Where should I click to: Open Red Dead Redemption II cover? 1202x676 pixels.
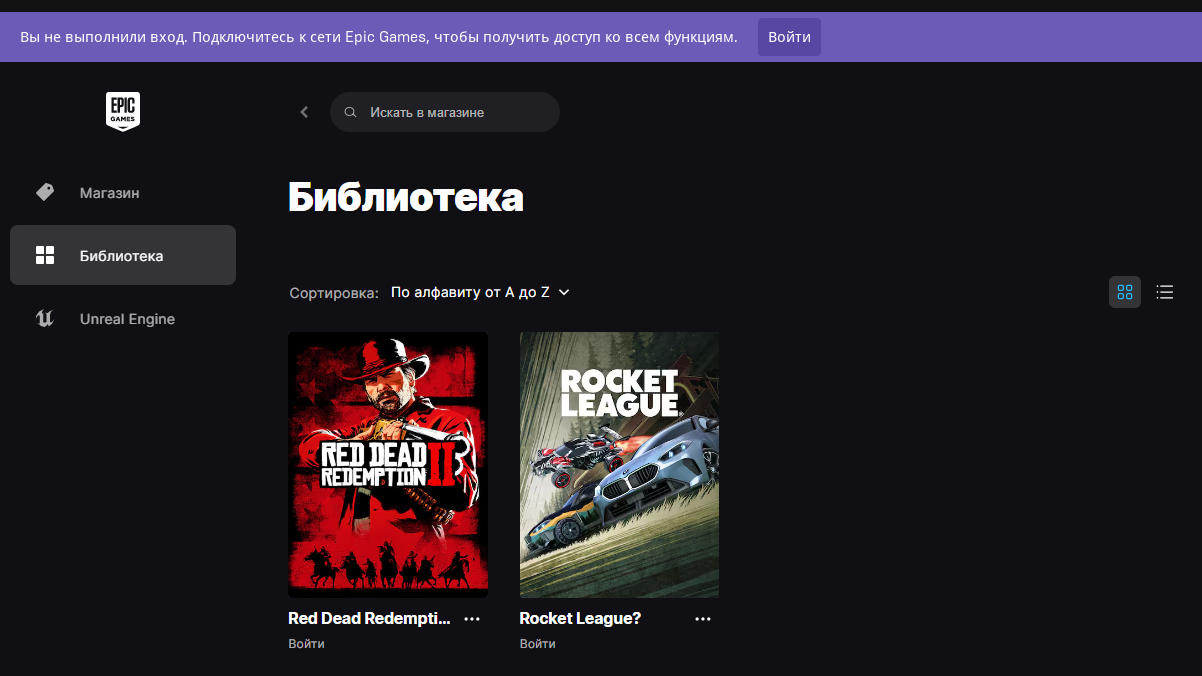coord(388,465)
